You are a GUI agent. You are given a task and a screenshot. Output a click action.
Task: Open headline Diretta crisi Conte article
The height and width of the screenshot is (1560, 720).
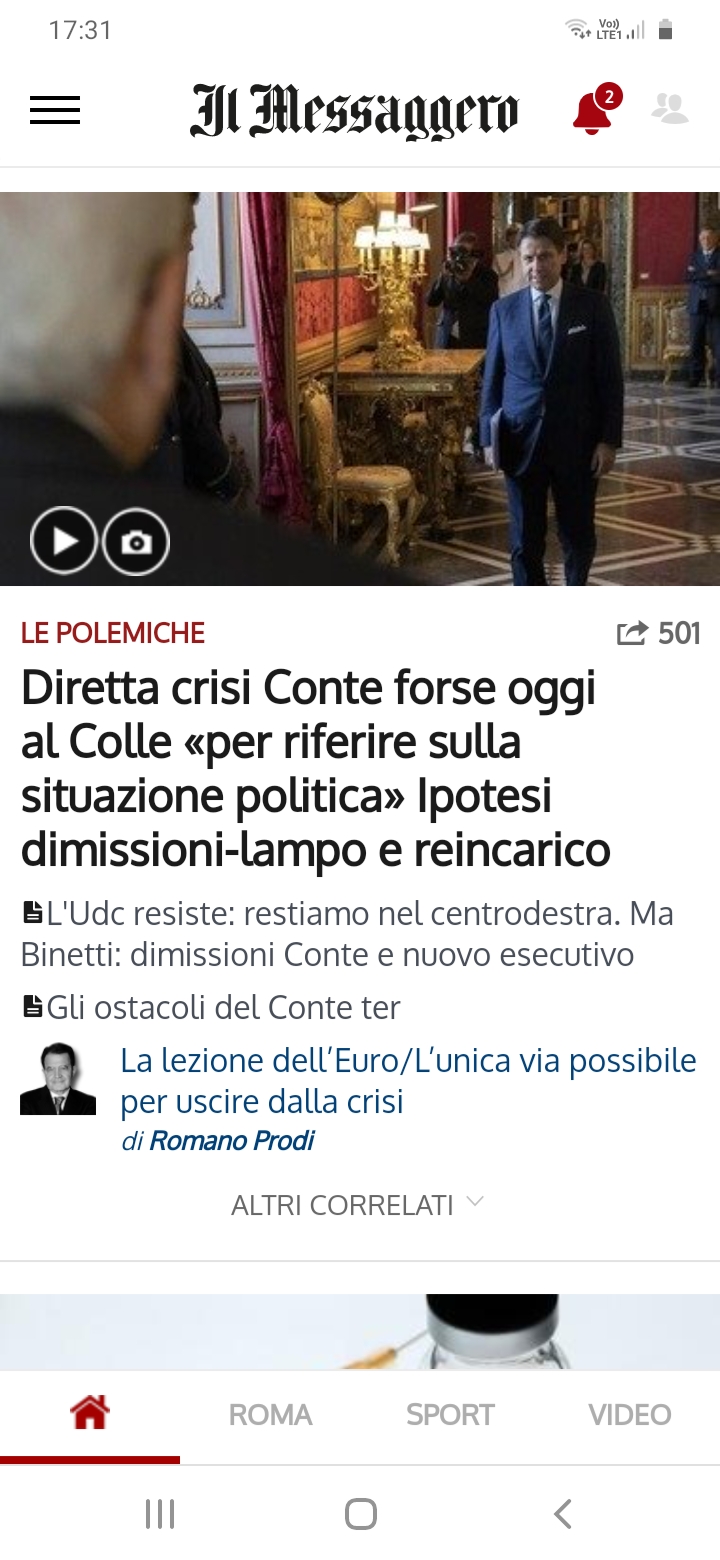pyautogui.click(x=316, y=769)
